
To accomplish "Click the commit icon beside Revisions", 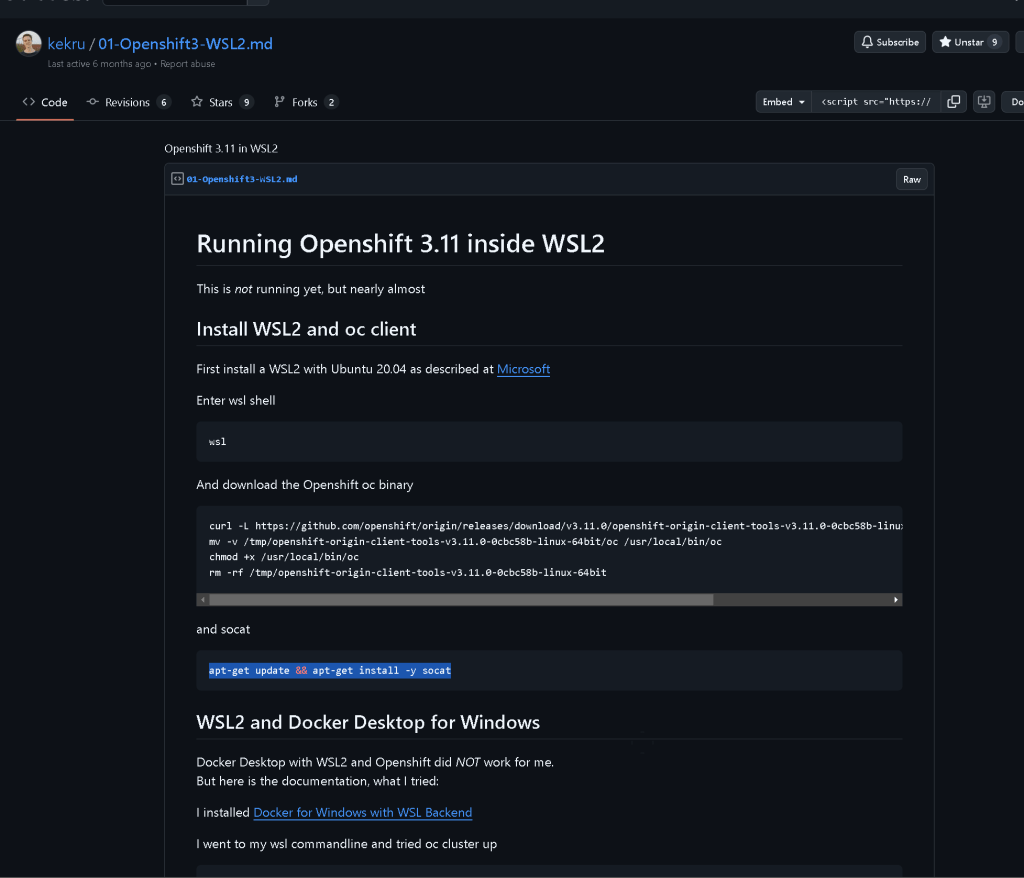I will coord(93,102).
